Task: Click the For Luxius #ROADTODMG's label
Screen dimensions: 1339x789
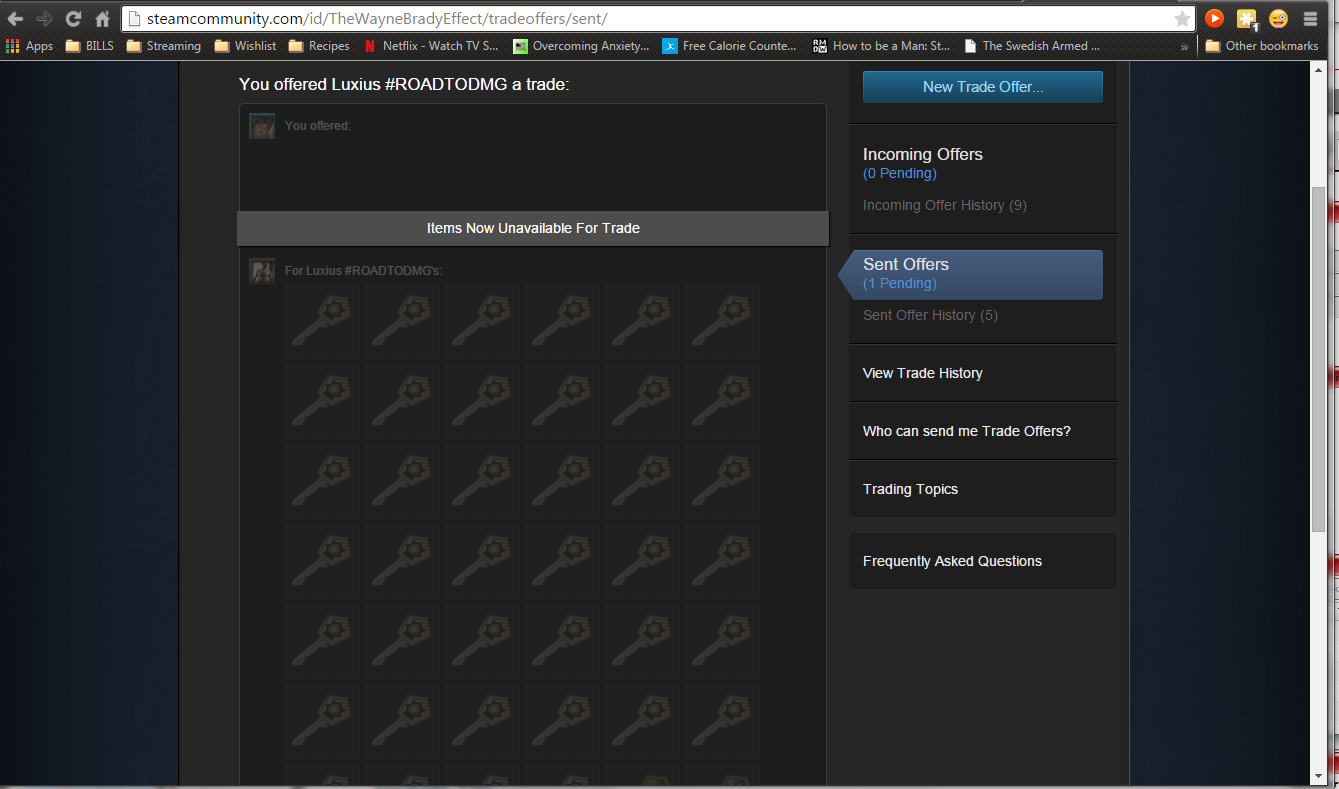Action: [x=364, y=271]
